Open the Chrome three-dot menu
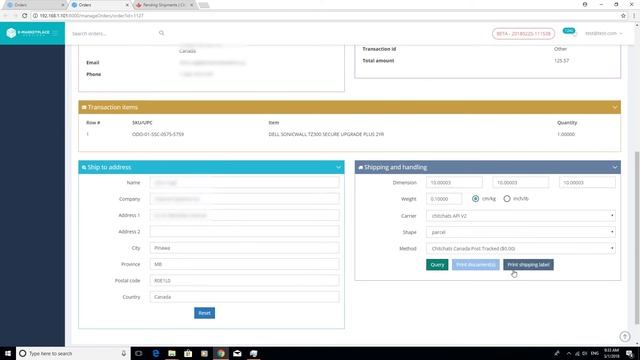The width and height of the screenshot is (640, 360). pyautogui.click(x=634, y=16)
